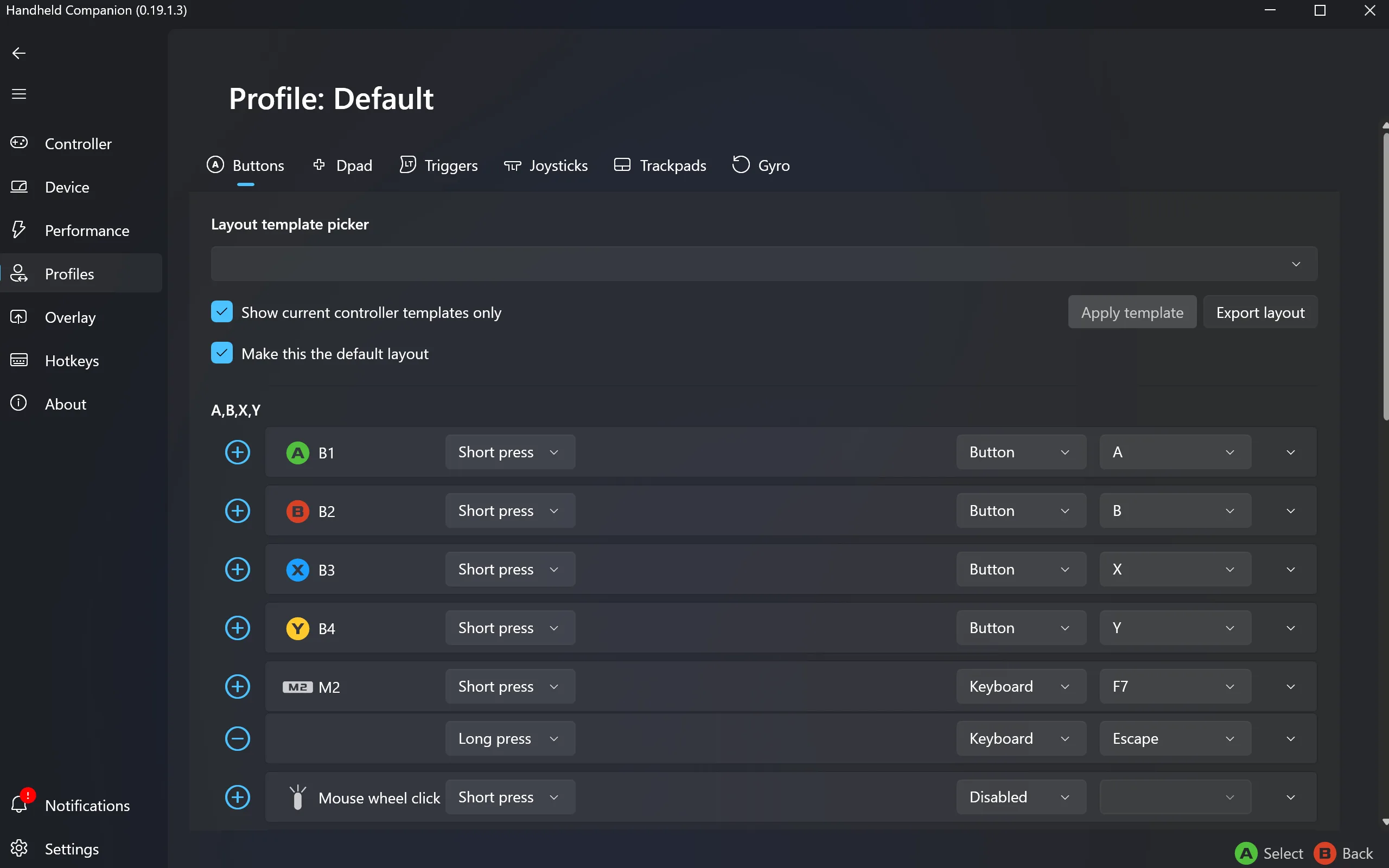Expand B1 row details chevron

(x=1291, y=453)
